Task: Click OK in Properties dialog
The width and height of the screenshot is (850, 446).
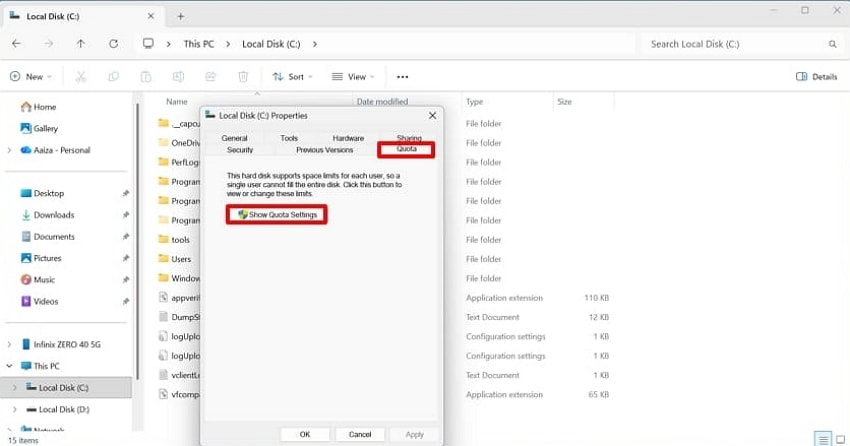Action: [305, 435]
